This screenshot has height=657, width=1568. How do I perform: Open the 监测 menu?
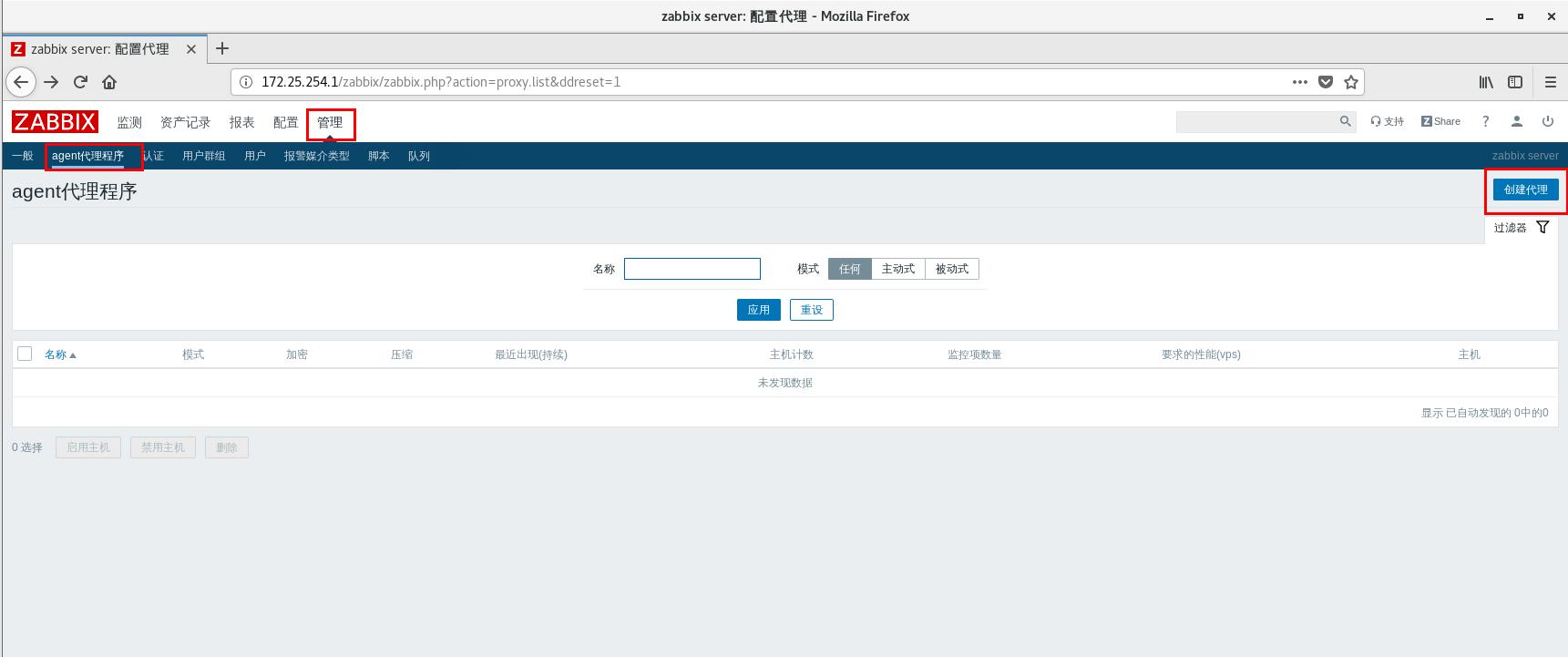[129, 122]
